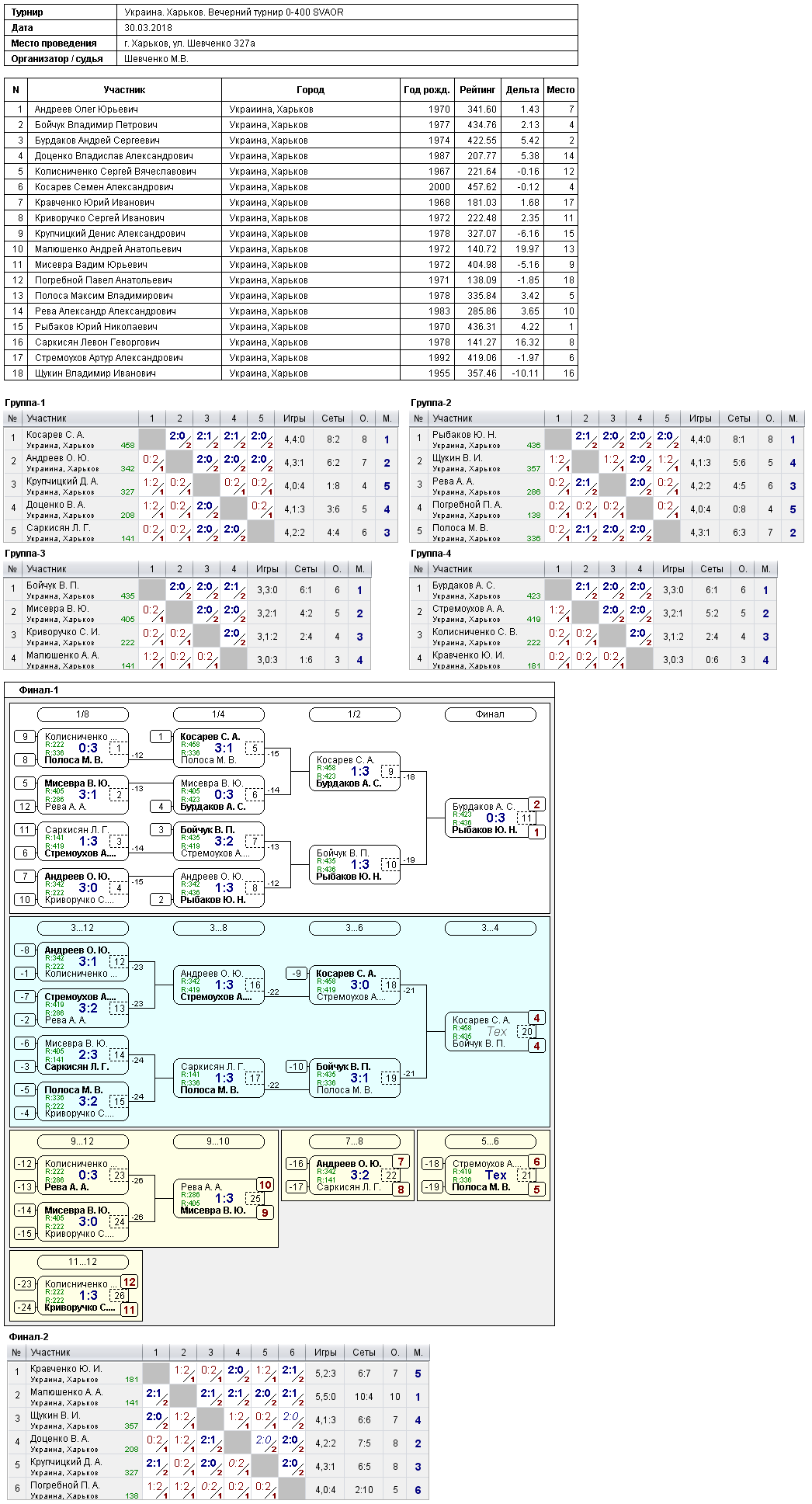This screenshot has width=812, height=1504.
Task: Click match number 22 box Андреев–Саркисян
Action: 390,1175
